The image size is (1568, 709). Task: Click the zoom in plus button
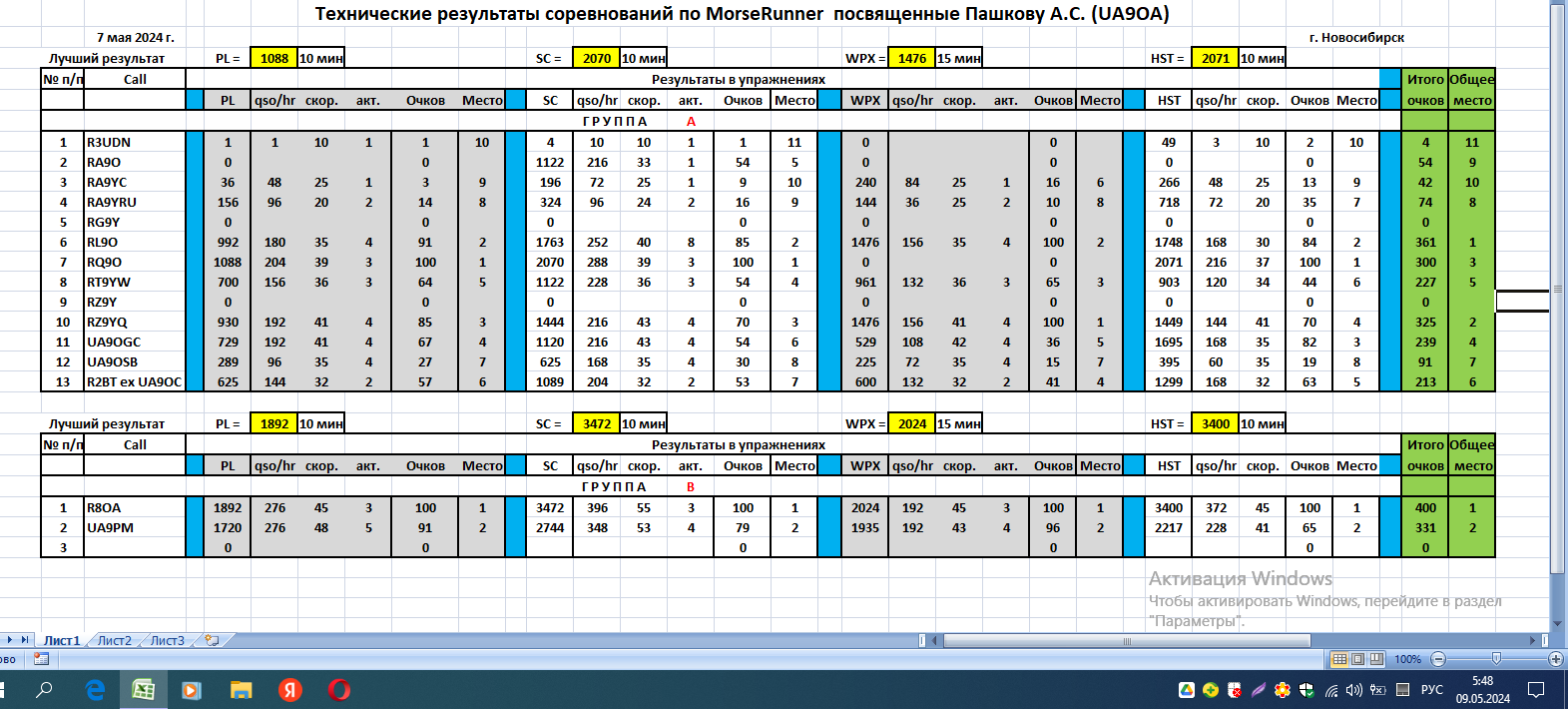pos(1555,659)
